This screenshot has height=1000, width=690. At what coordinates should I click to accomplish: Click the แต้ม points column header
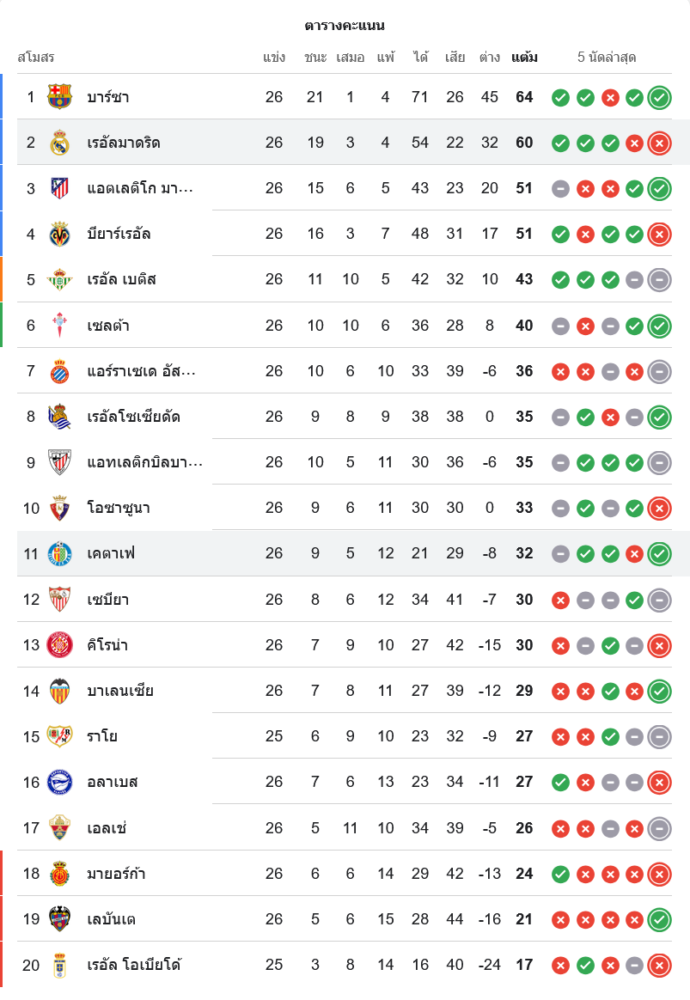click(x=524, y=57)
